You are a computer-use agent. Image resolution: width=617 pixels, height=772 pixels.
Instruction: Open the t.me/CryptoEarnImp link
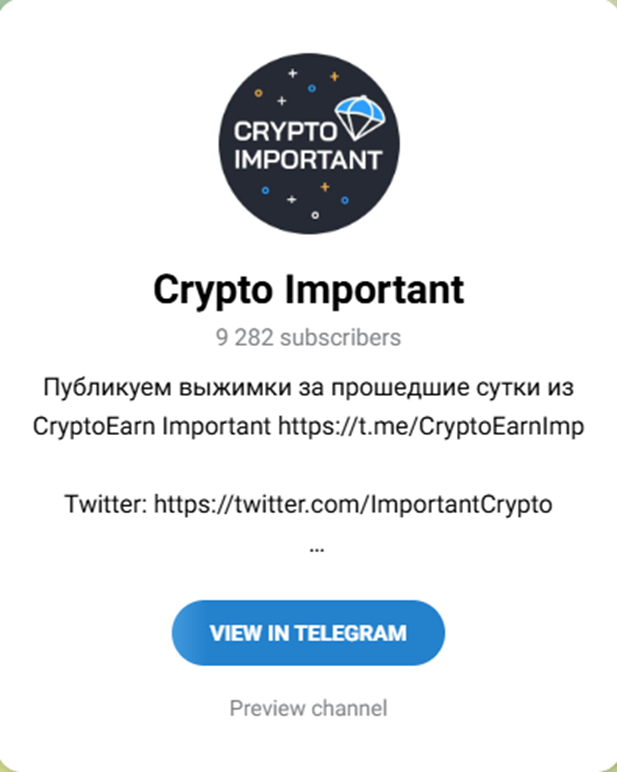(x=431, y=426)
